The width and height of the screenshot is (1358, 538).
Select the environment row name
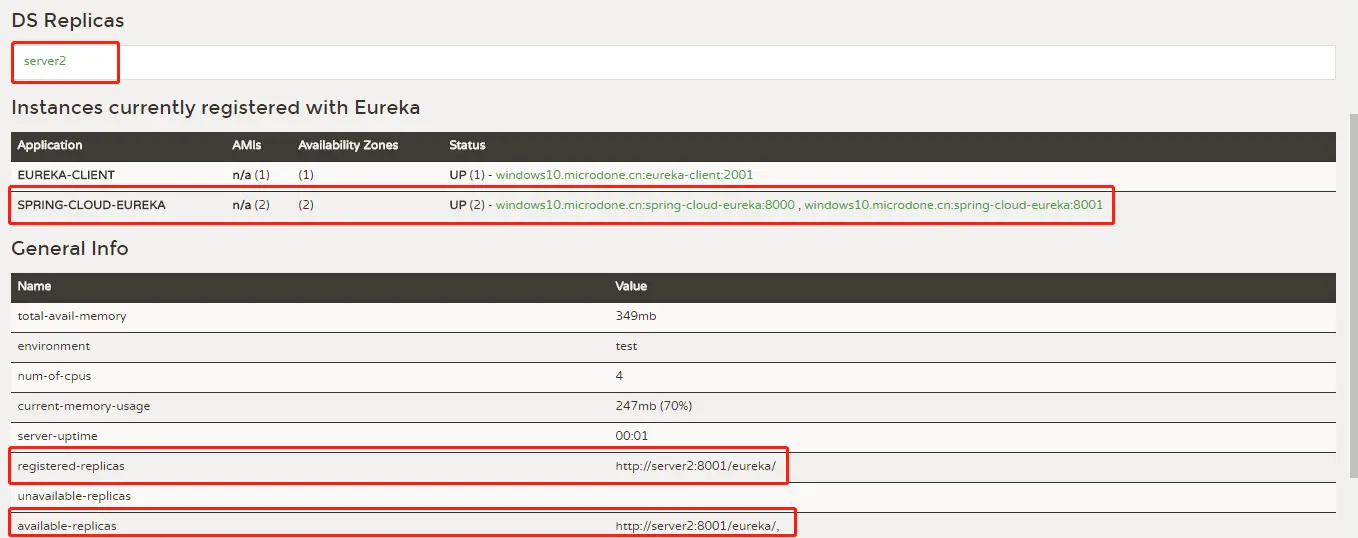[54, 346]
